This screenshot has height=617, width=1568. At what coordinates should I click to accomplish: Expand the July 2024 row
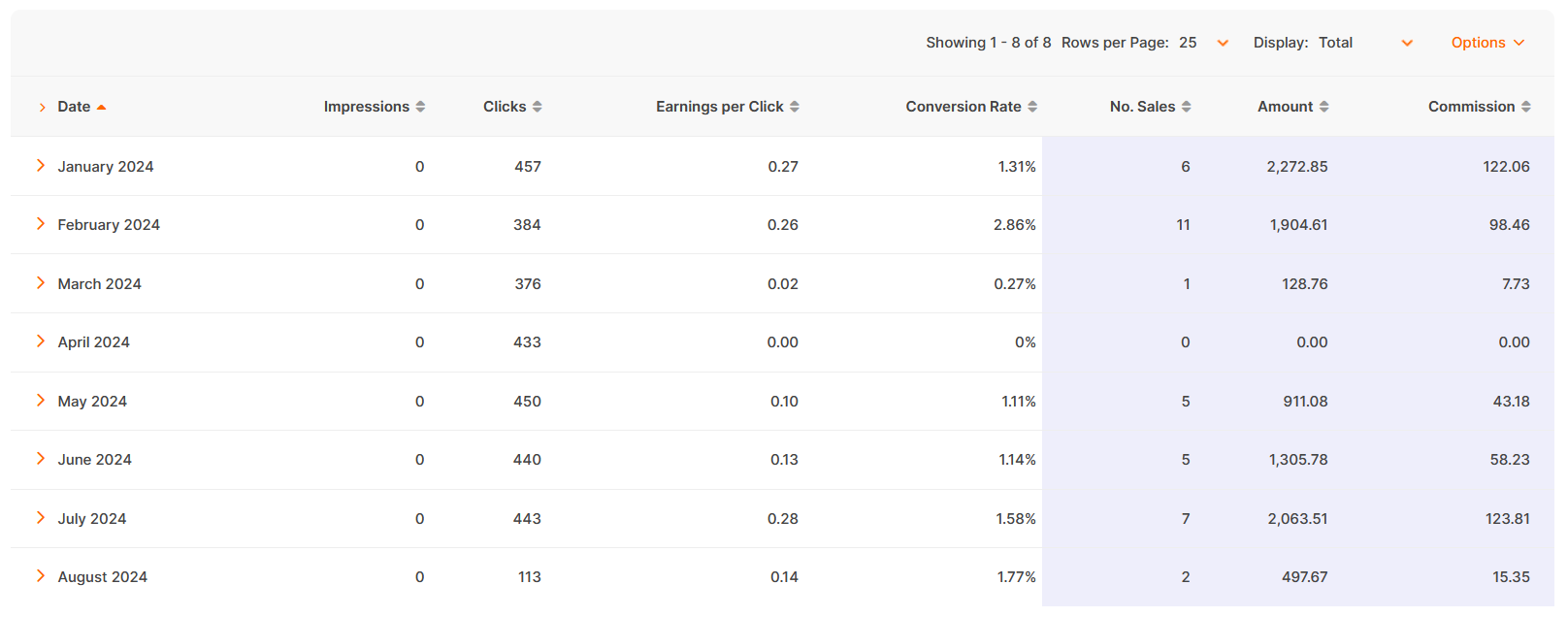point(41,518)
